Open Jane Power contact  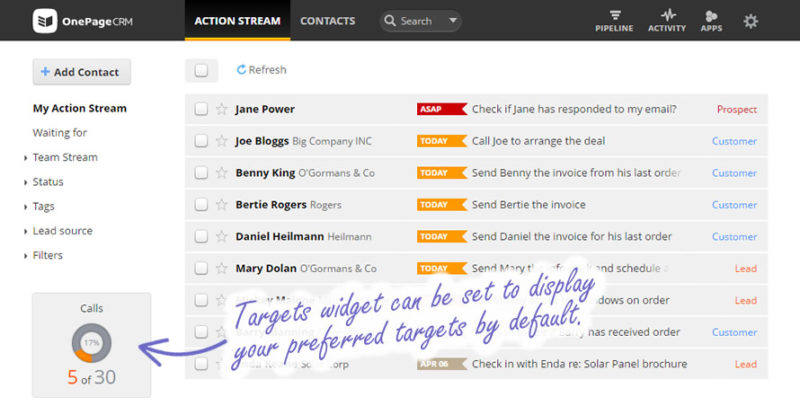[x=265, y=109]
